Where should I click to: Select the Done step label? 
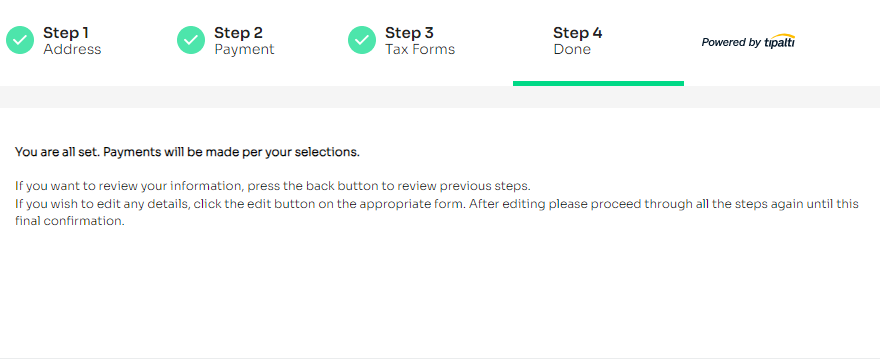coord(572,49)
